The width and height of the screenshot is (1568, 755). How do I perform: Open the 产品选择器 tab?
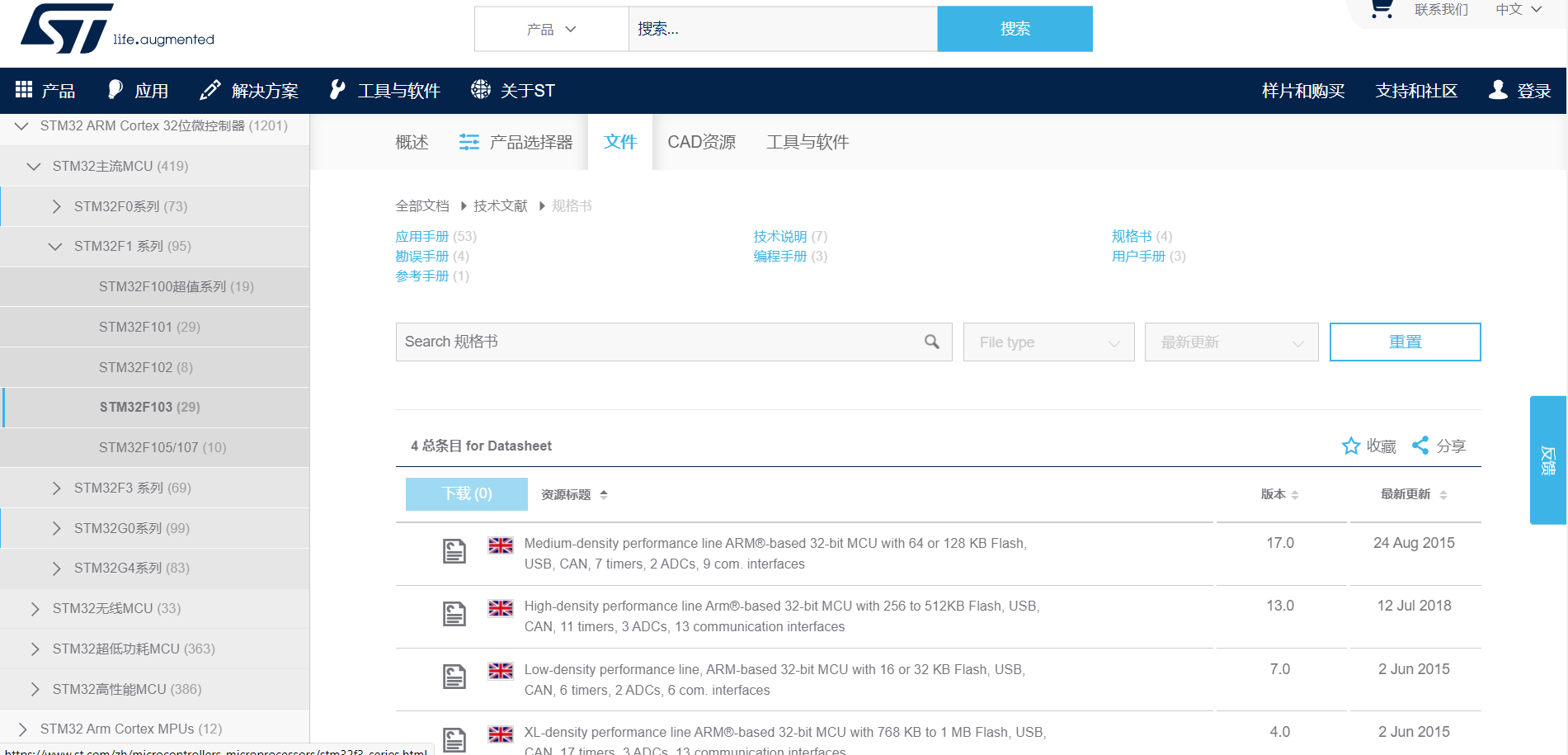pyautogui.click(x=516, y=142)
